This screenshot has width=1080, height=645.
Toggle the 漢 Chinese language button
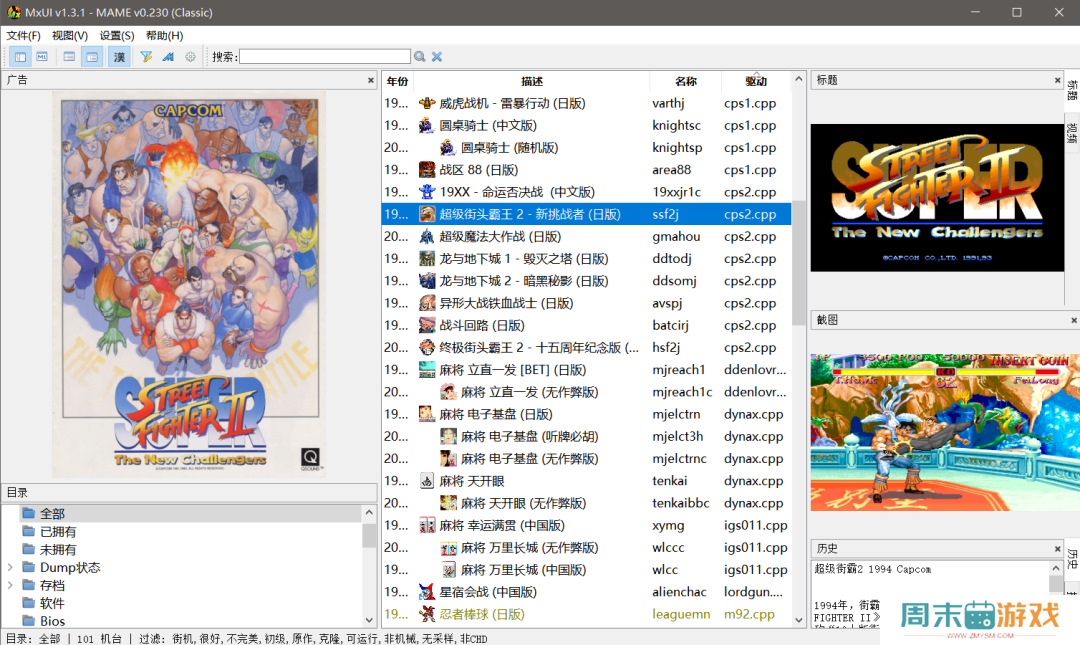119,57
